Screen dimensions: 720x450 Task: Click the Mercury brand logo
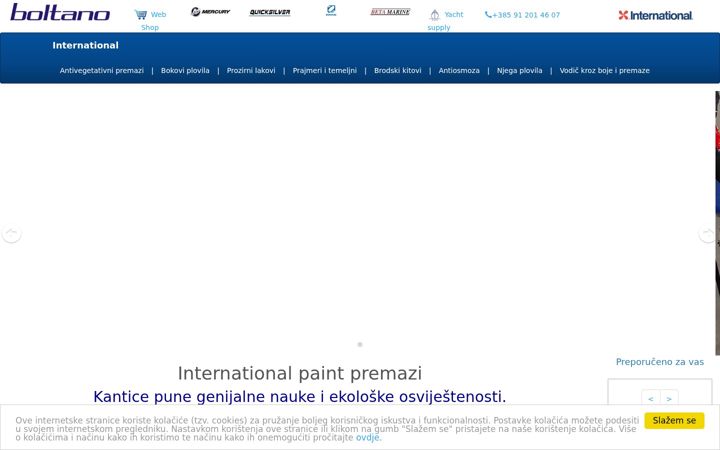[210, 11]
